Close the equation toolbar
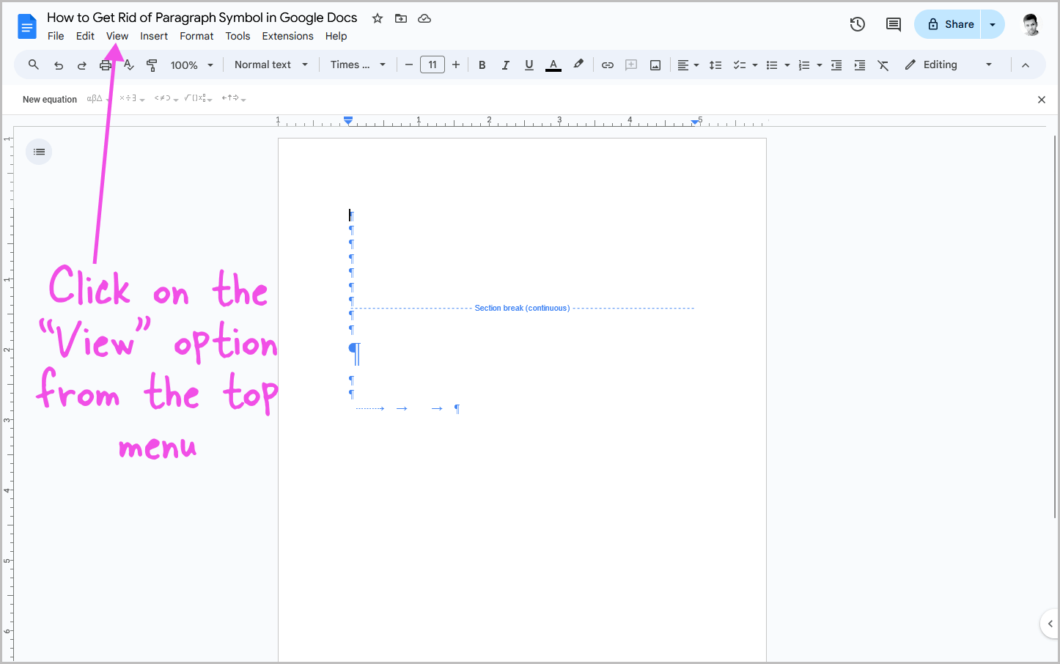Screen dimensions: 1060x664 coord(1041,99)
